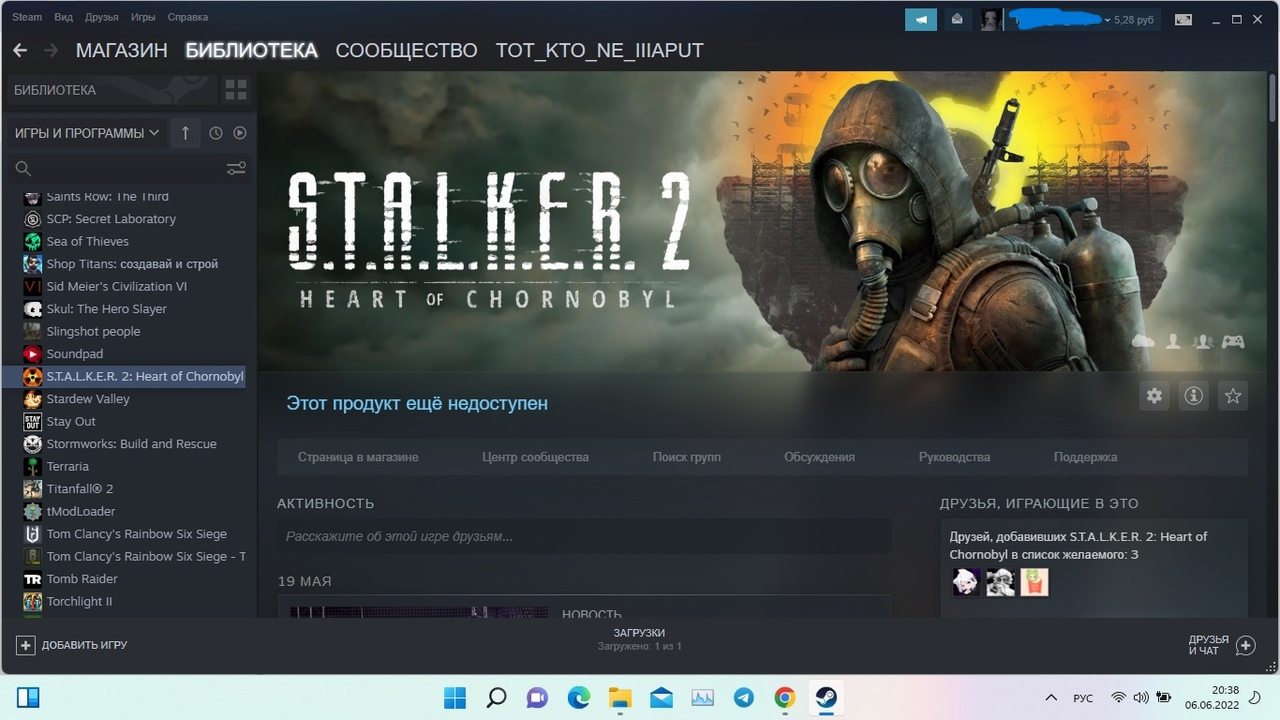
Task: Click the Steam Cloud icon on banner
Action: tap(1143, 342)
